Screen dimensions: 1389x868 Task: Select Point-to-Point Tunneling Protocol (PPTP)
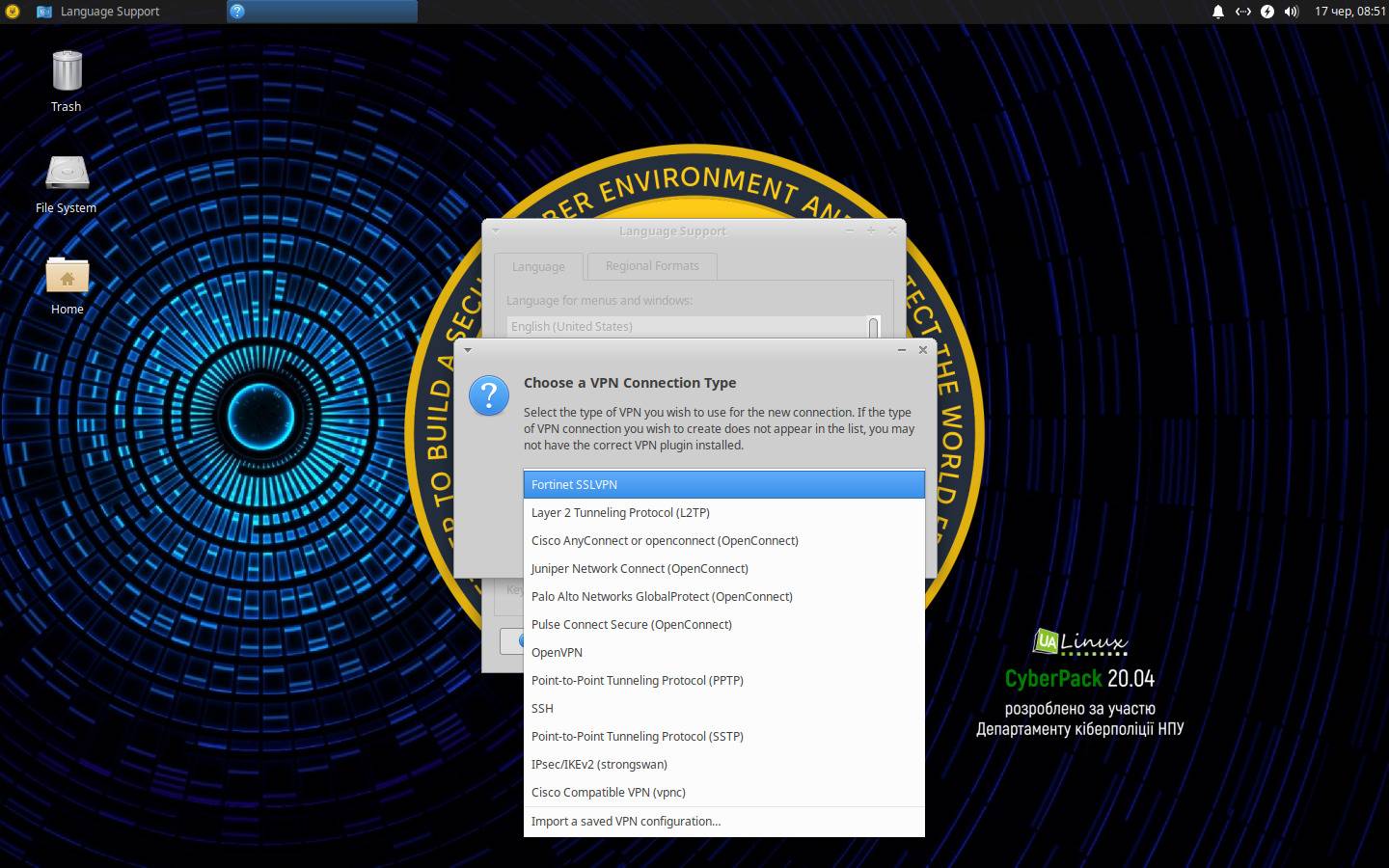[723, 680]
